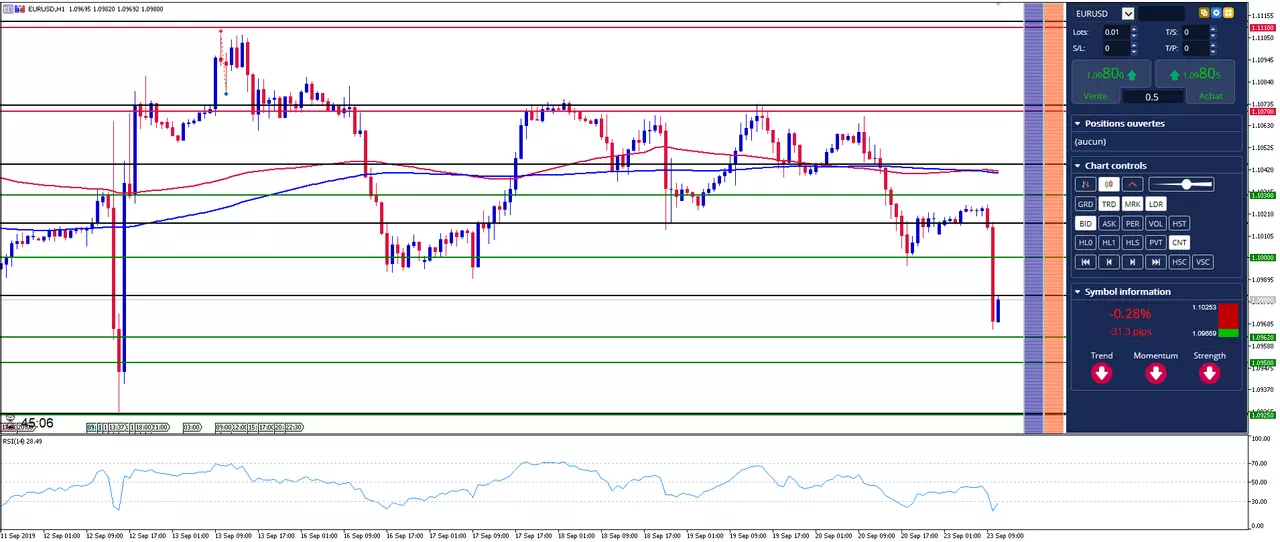Toggle the HST history button
This screenshot has height=542, width=1280.
(1179, 224)
